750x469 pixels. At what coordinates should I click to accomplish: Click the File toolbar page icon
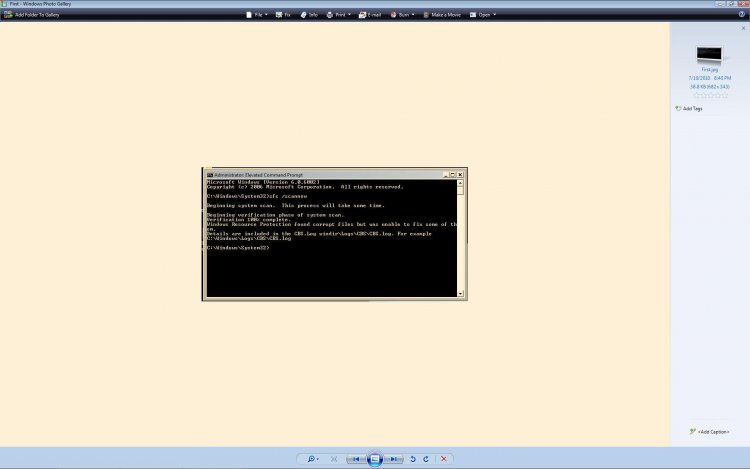click(249, 15)
